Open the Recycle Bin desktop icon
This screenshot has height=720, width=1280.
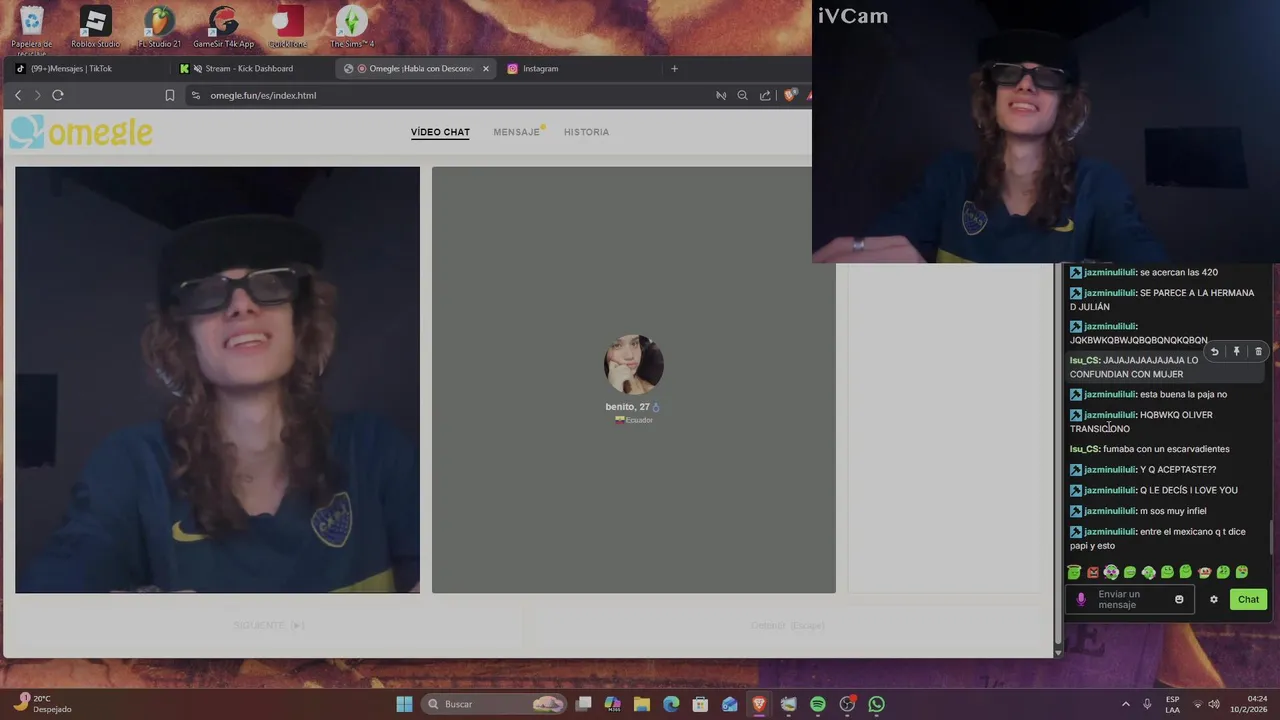coord(32,28)
